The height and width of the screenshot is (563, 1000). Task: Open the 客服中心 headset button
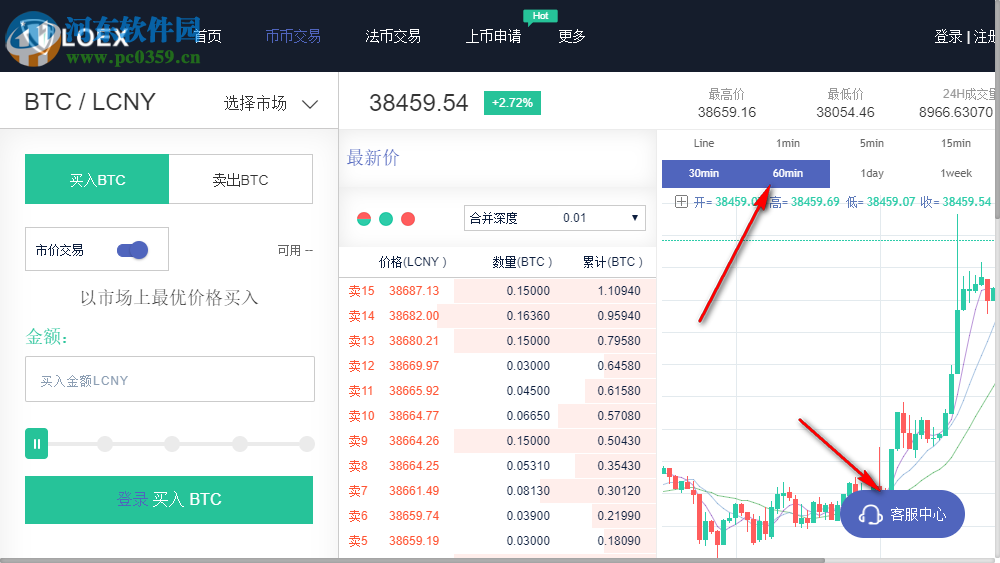click(902, 514)
